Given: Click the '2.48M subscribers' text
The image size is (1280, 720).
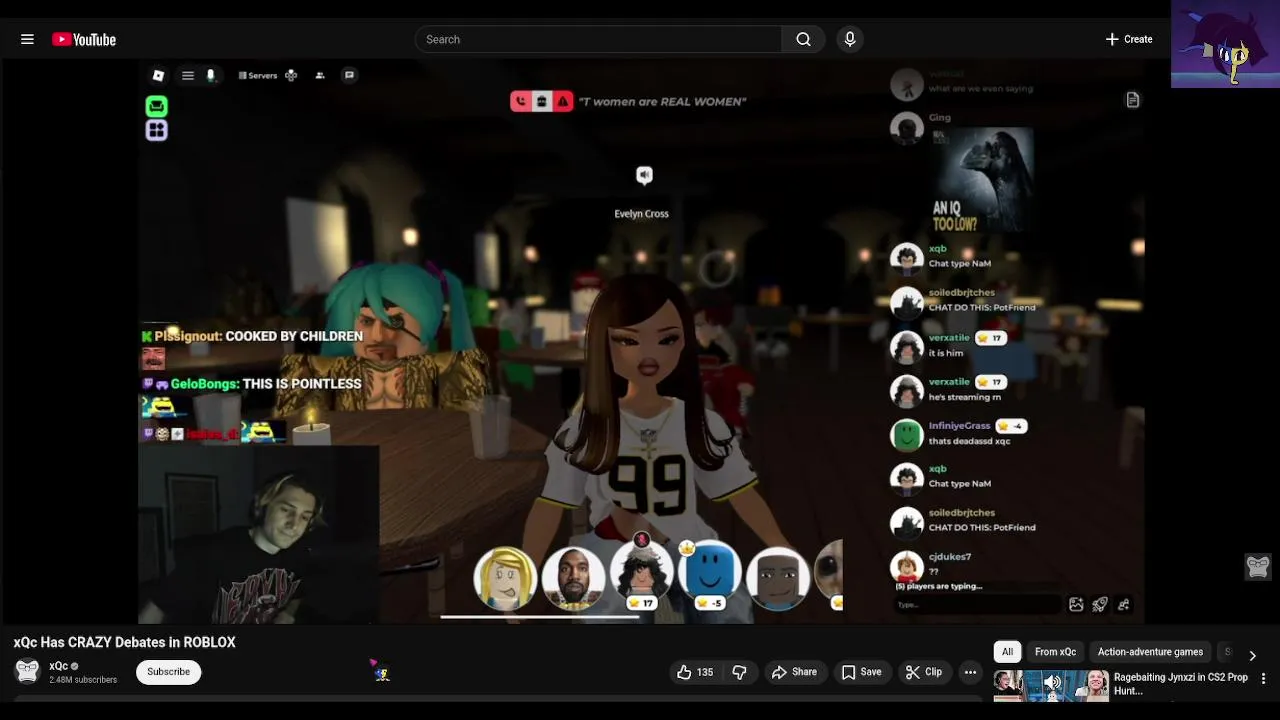Looking at the screenshot, I should [x=83, y=680].
